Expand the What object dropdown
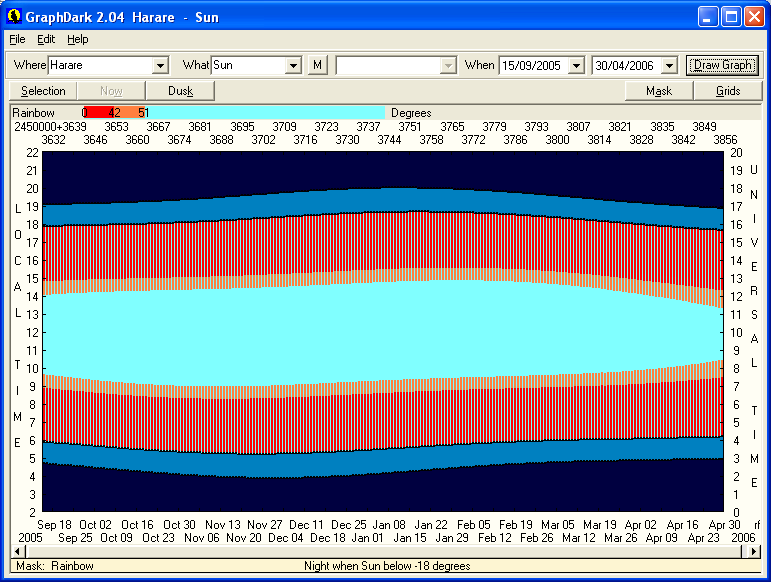 point(293,65)
